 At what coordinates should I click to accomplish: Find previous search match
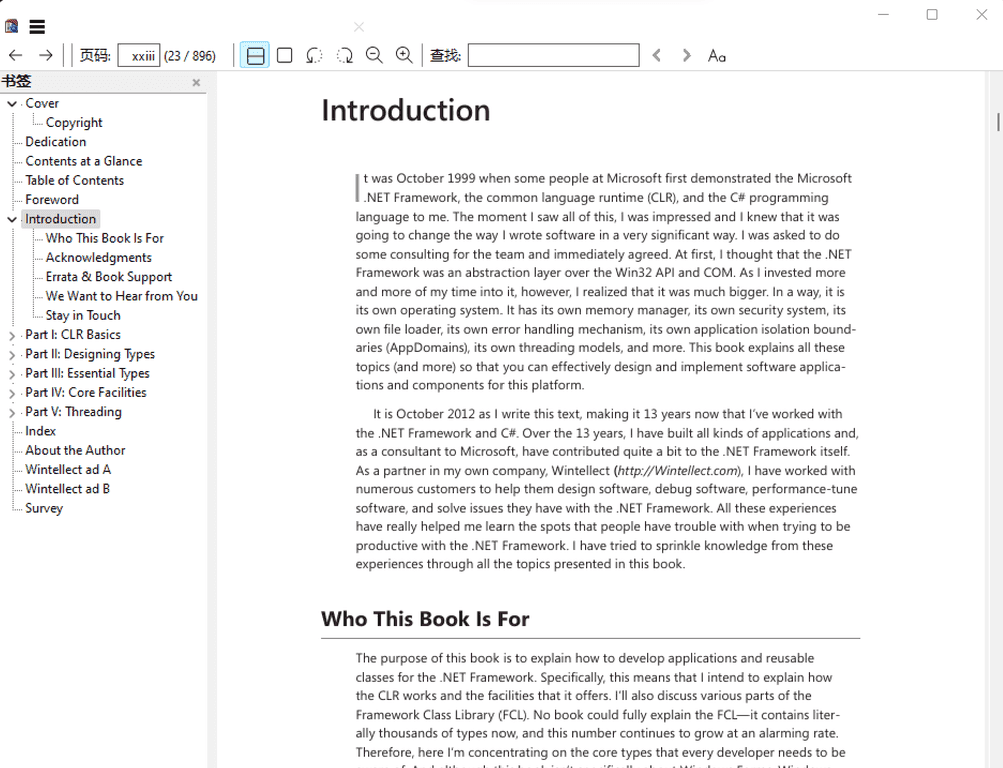tap(657, 56)
